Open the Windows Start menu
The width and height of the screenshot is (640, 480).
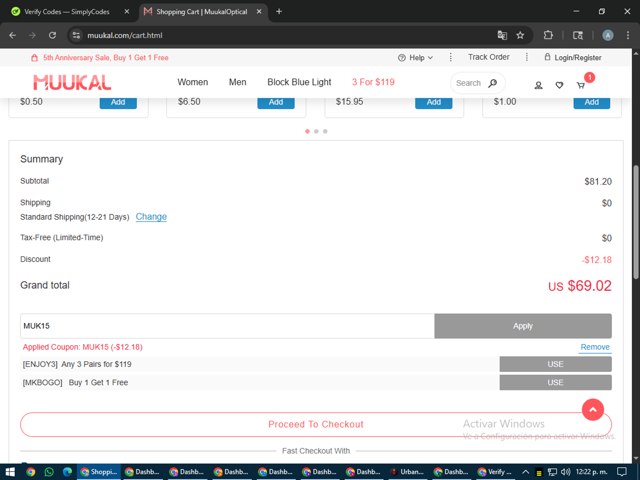click(x=10, y=472)
